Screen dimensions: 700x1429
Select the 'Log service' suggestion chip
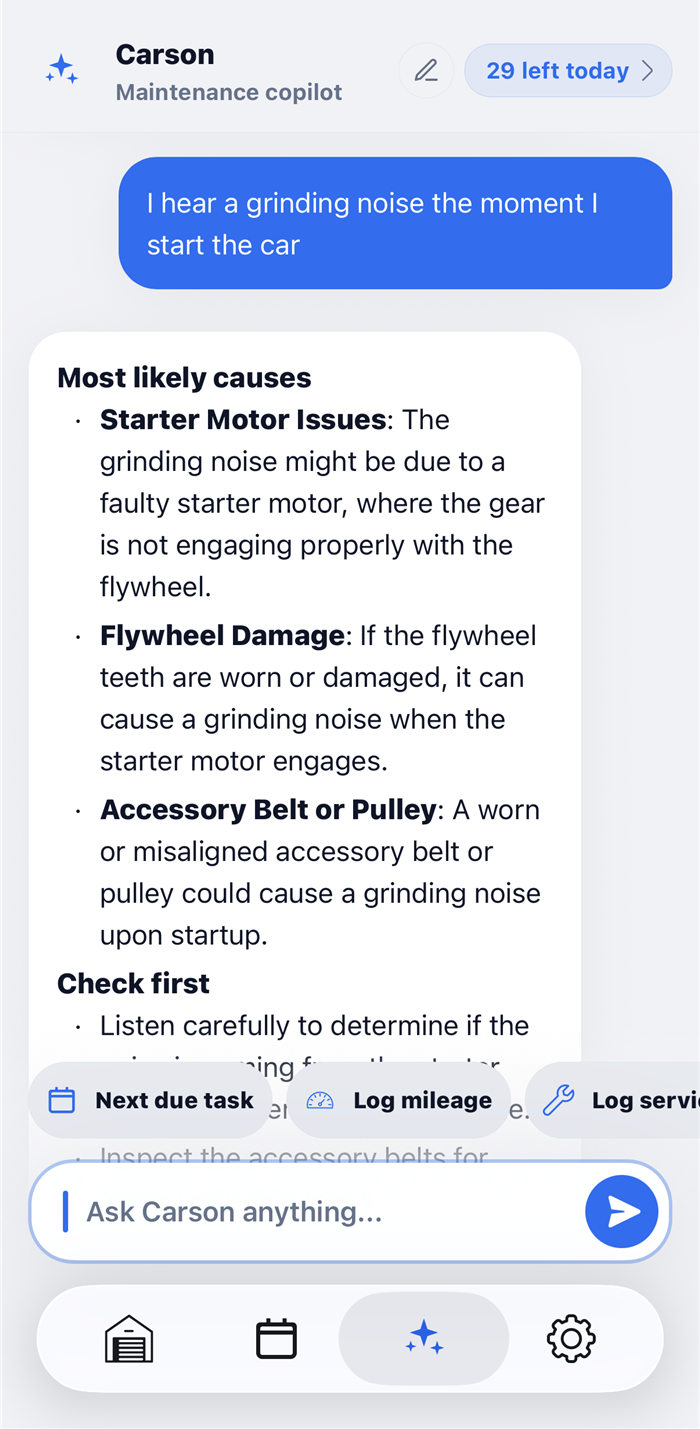(612, 1100)
